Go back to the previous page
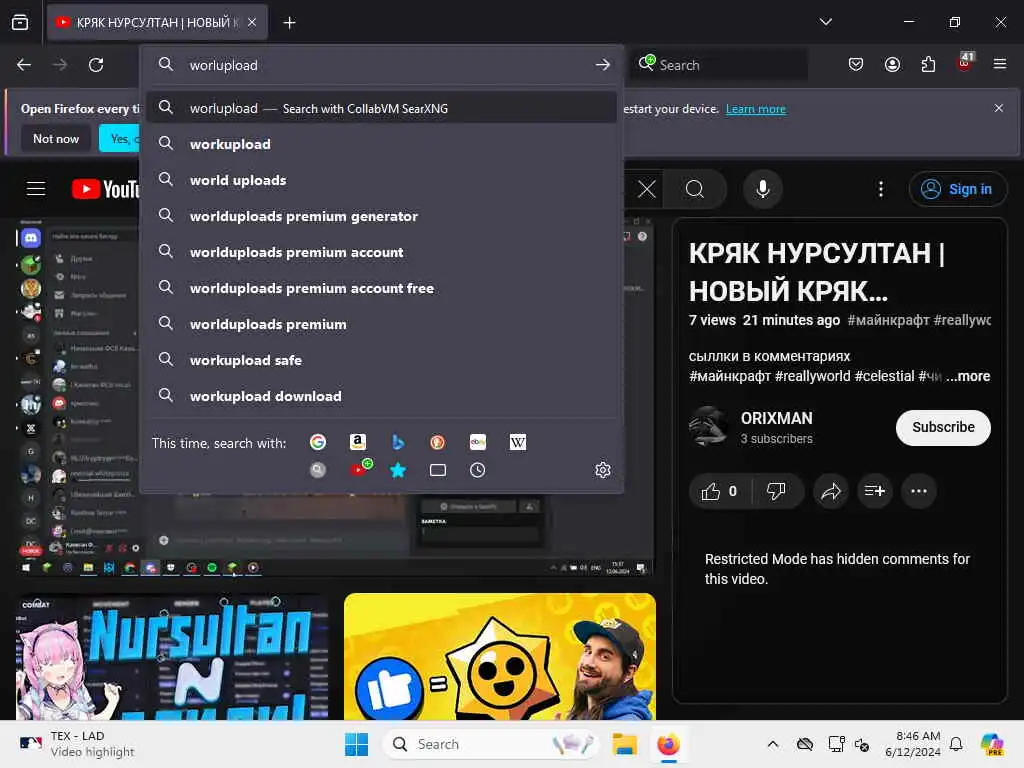This screenshot has width=1024, height=768. click(x=24, y=65)
